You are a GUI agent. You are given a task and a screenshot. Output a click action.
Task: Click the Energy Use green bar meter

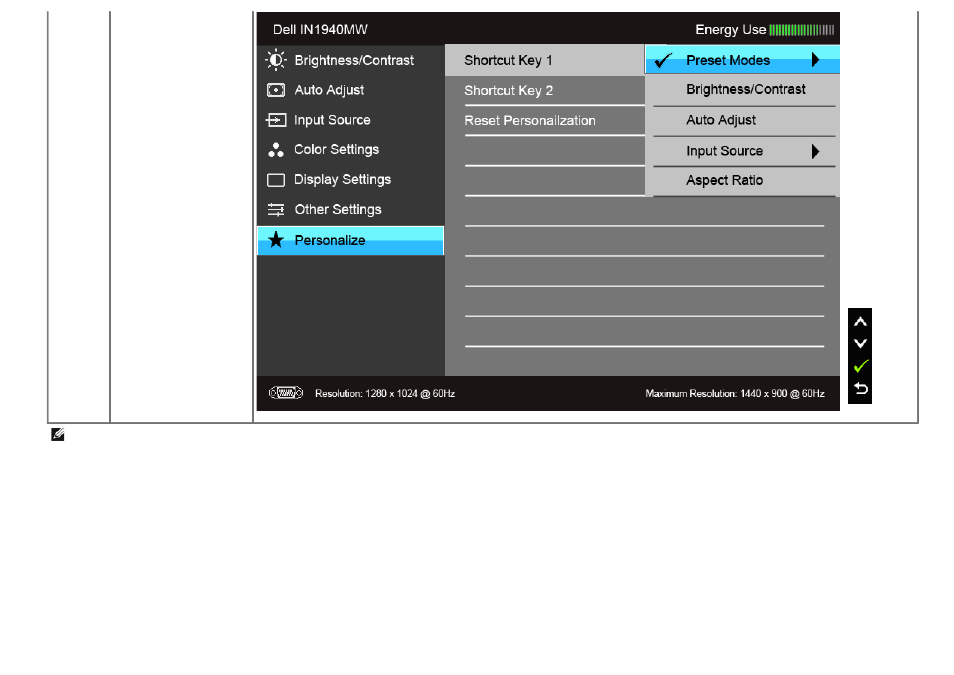tap(801, 30)
